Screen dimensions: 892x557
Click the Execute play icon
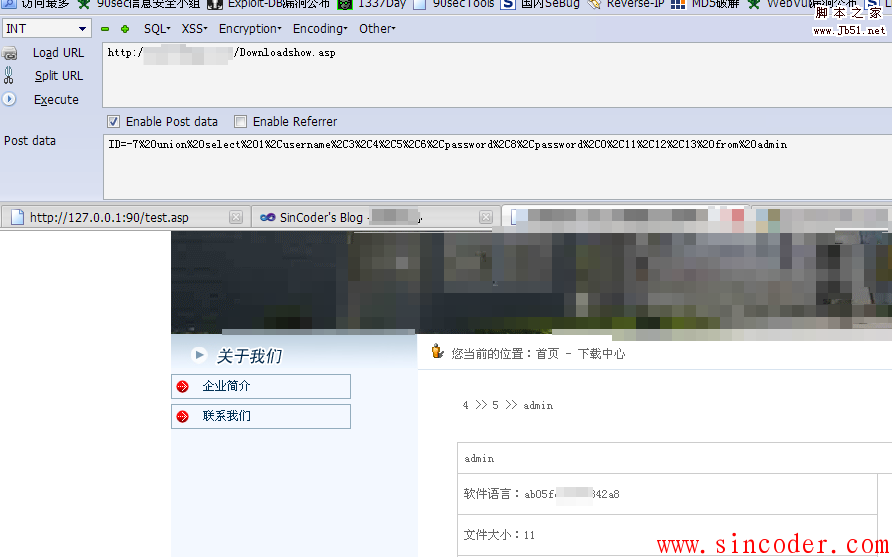[9, 99]
